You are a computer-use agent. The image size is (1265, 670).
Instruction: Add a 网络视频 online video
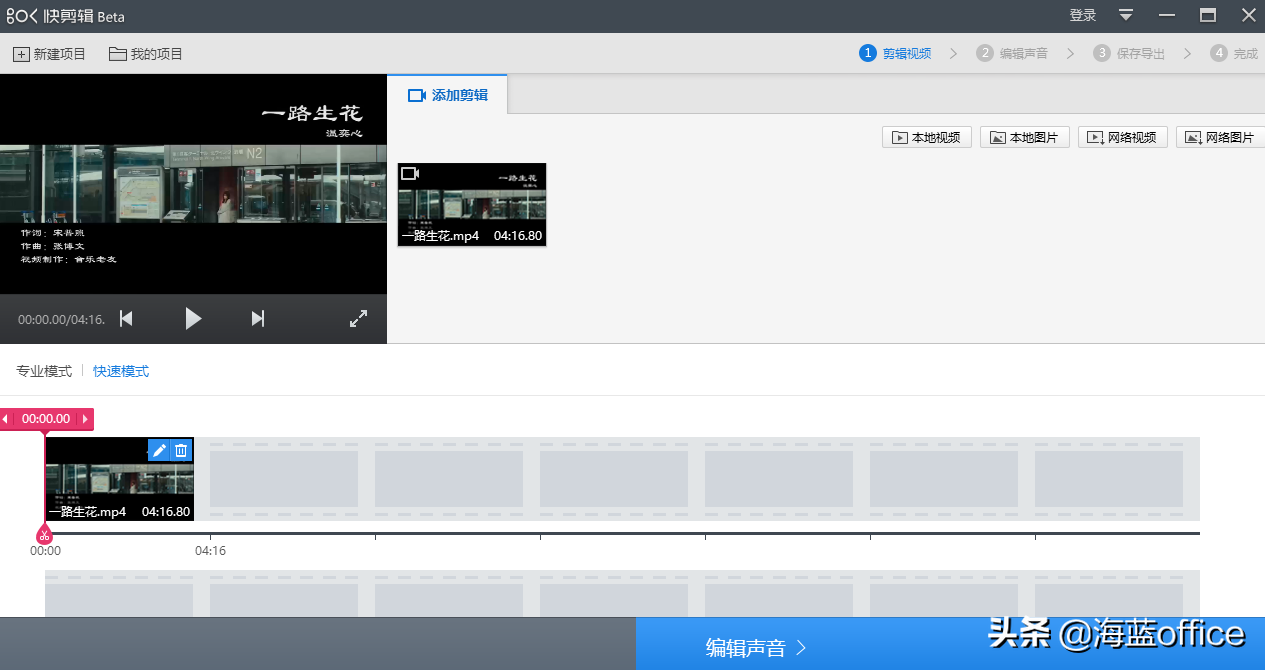1123,137
